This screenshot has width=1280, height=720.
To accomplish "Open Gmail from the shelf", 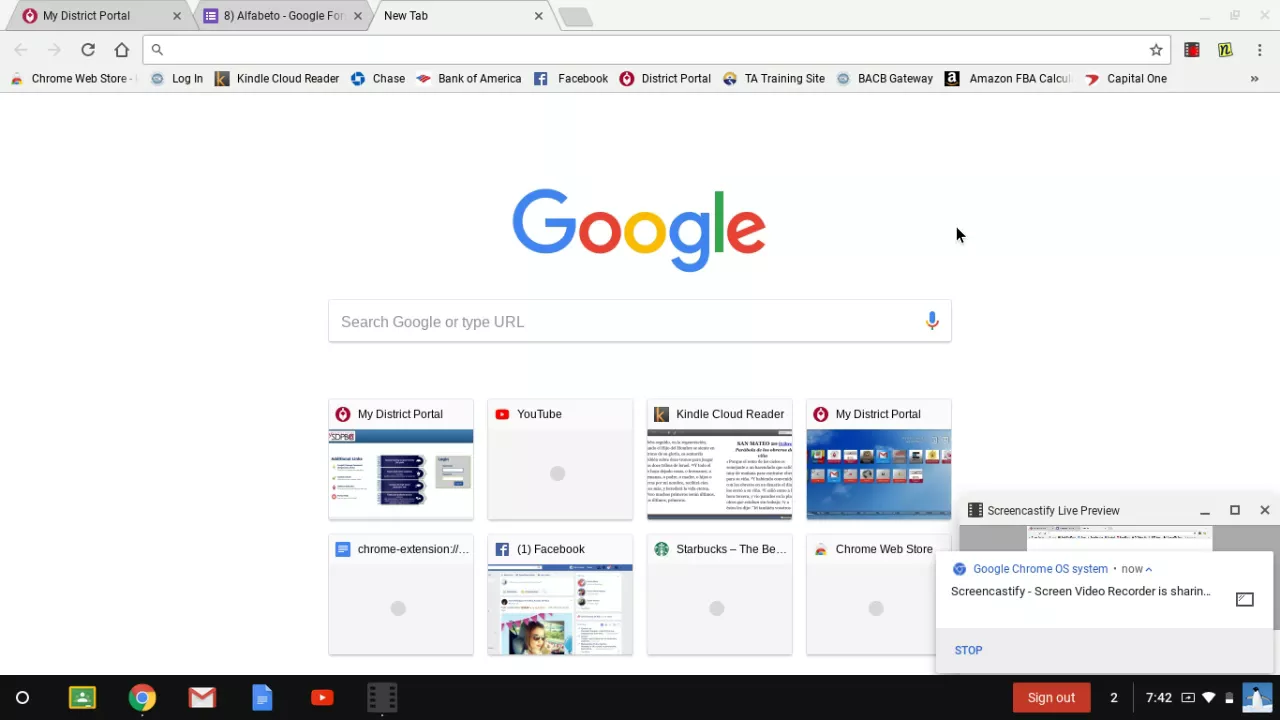I will click(202, 698).
